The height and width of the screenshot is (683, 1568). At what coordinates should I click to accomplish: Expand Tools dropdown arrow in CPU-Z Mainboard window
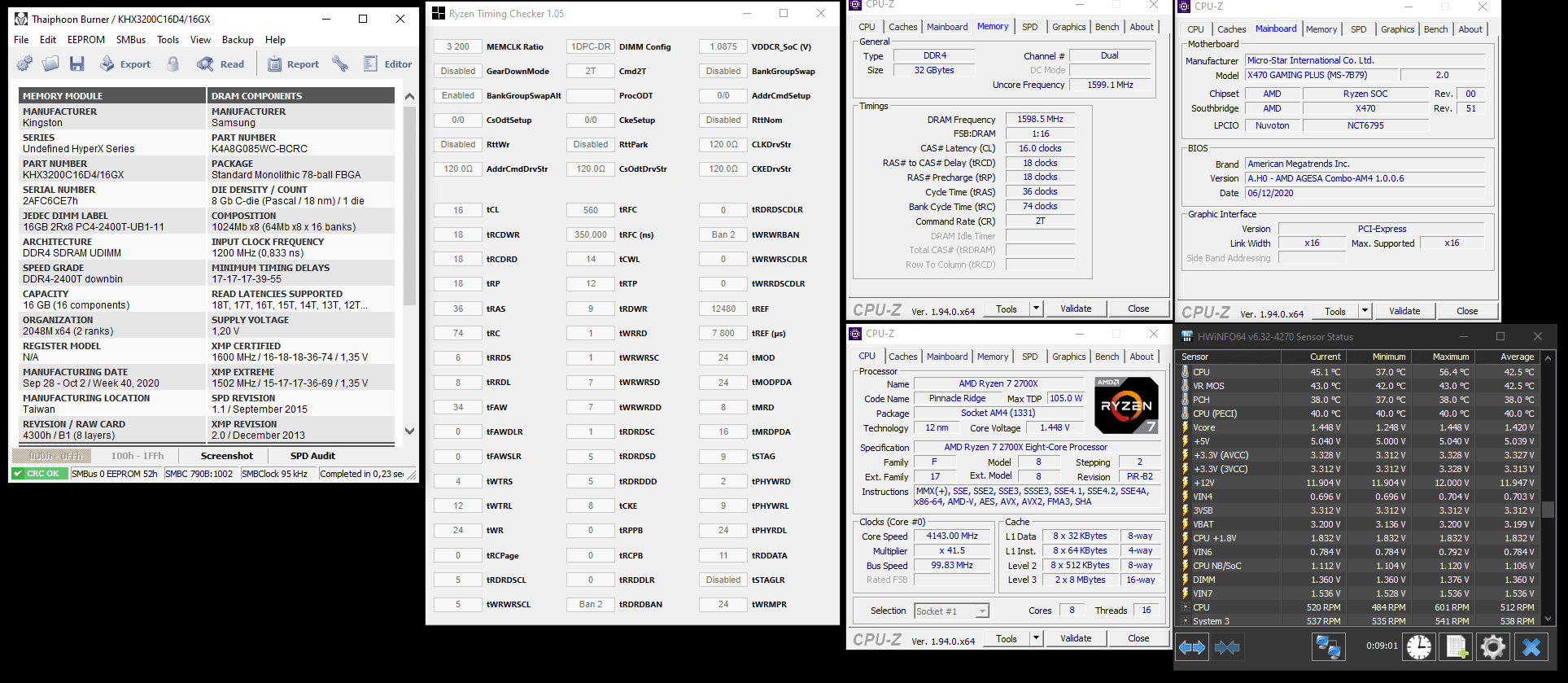click(1365, 311)
